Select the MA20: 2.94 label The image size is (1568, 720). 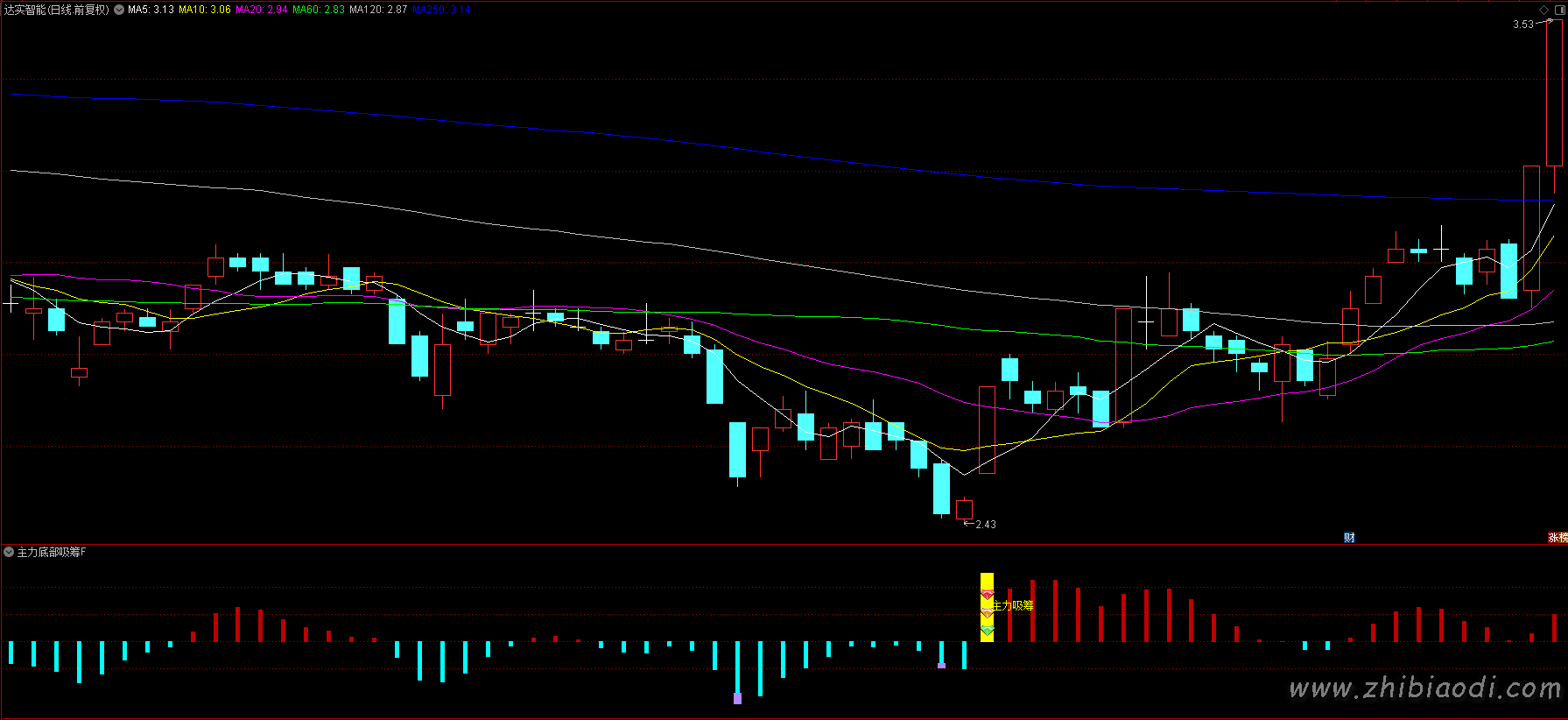coord(262,10)
